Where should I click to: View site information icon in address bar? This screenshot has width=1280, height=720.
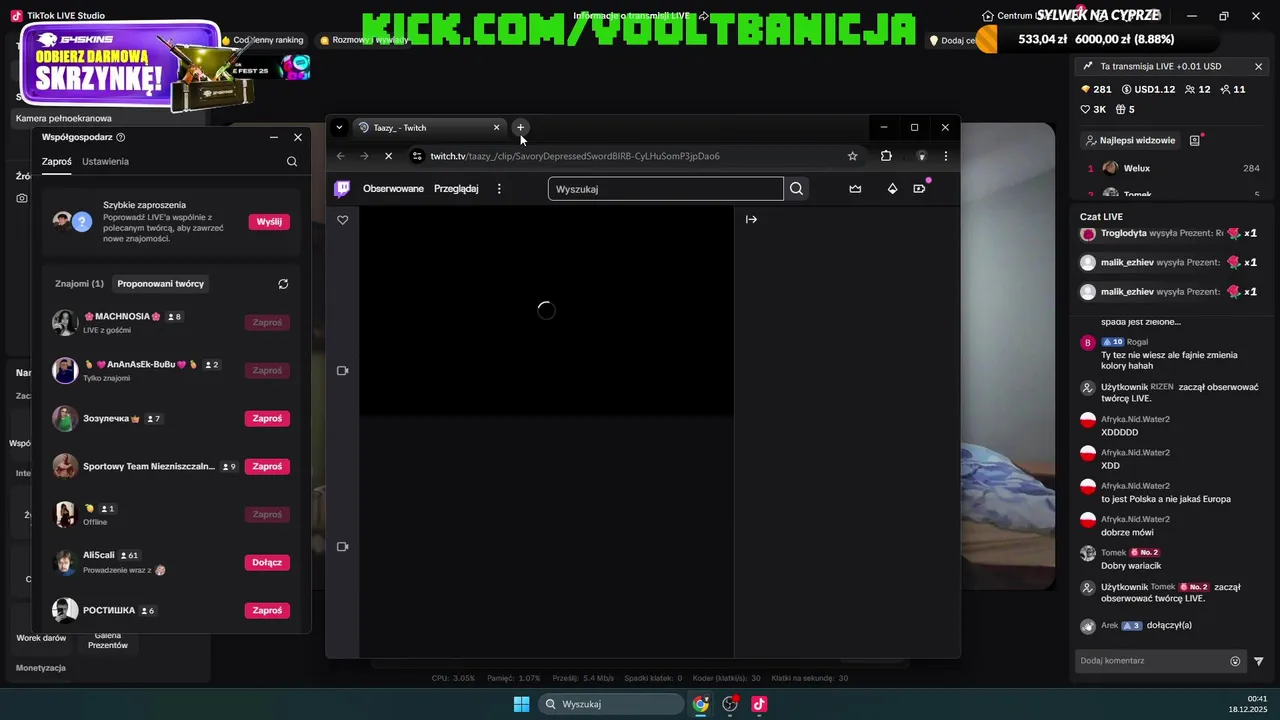(417, 156)
